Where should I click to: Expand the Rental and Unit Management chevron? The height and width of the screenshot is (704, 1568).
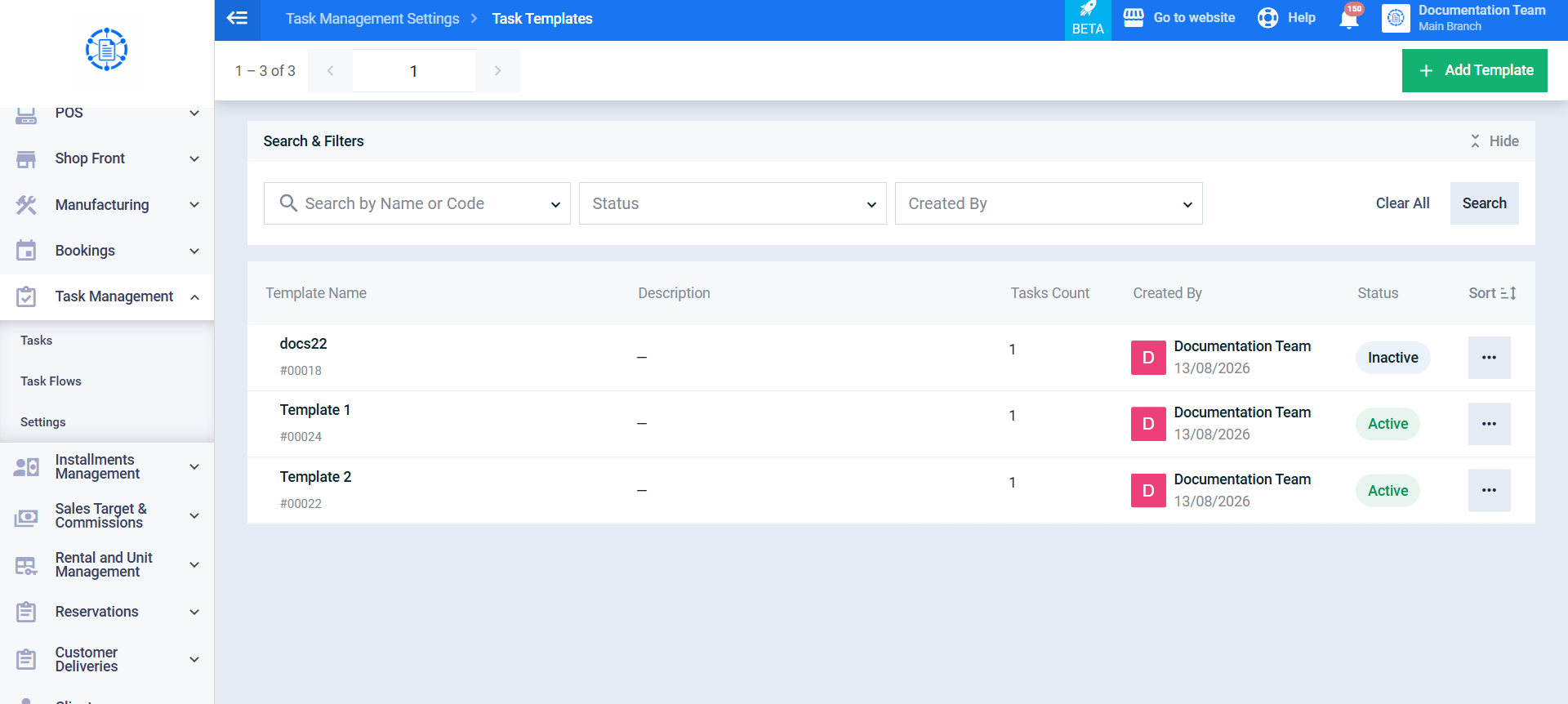[x=194, y=565]
